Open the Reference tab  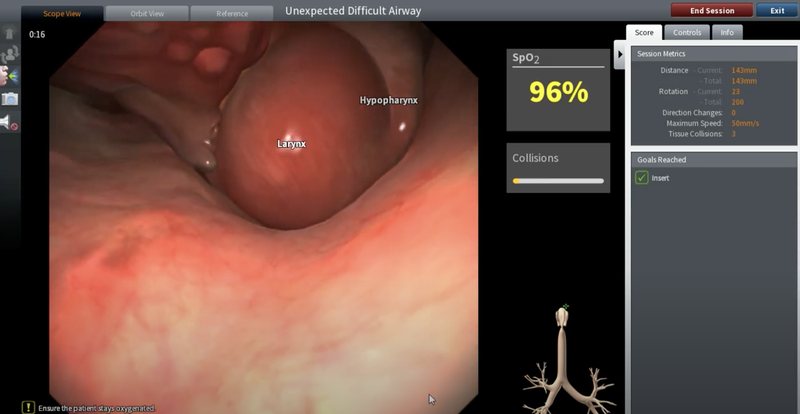pyautogui.click(x=232, y=14)
